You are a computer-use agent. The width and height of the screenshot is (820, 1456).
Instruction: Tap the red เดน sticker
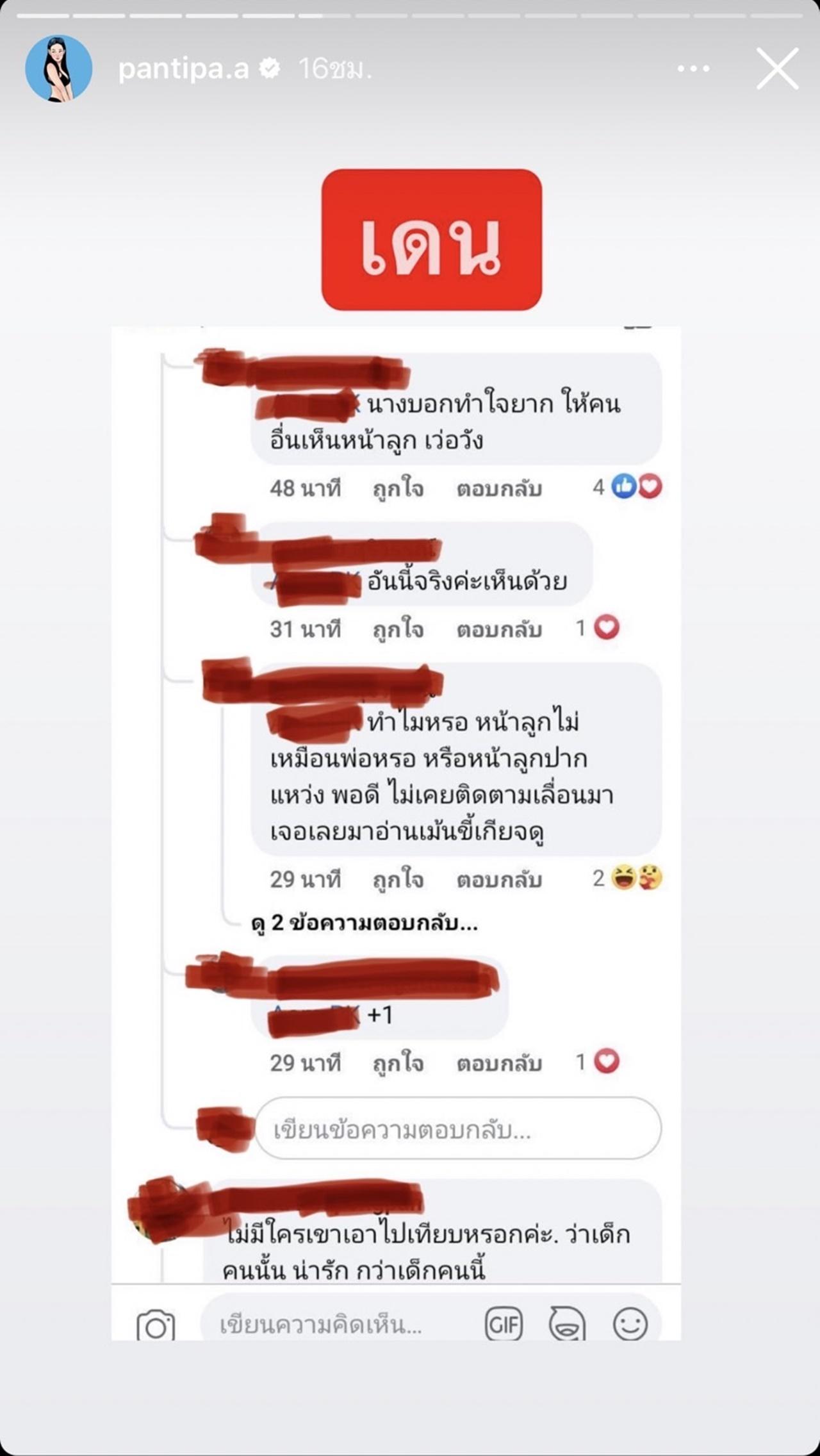point(431,240)
